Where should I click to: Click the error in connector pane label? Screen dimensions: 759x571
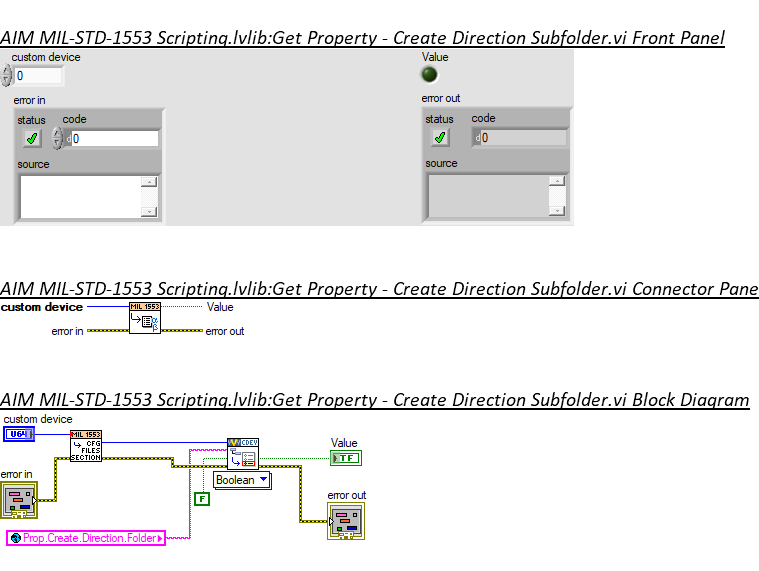click(67, 331)
